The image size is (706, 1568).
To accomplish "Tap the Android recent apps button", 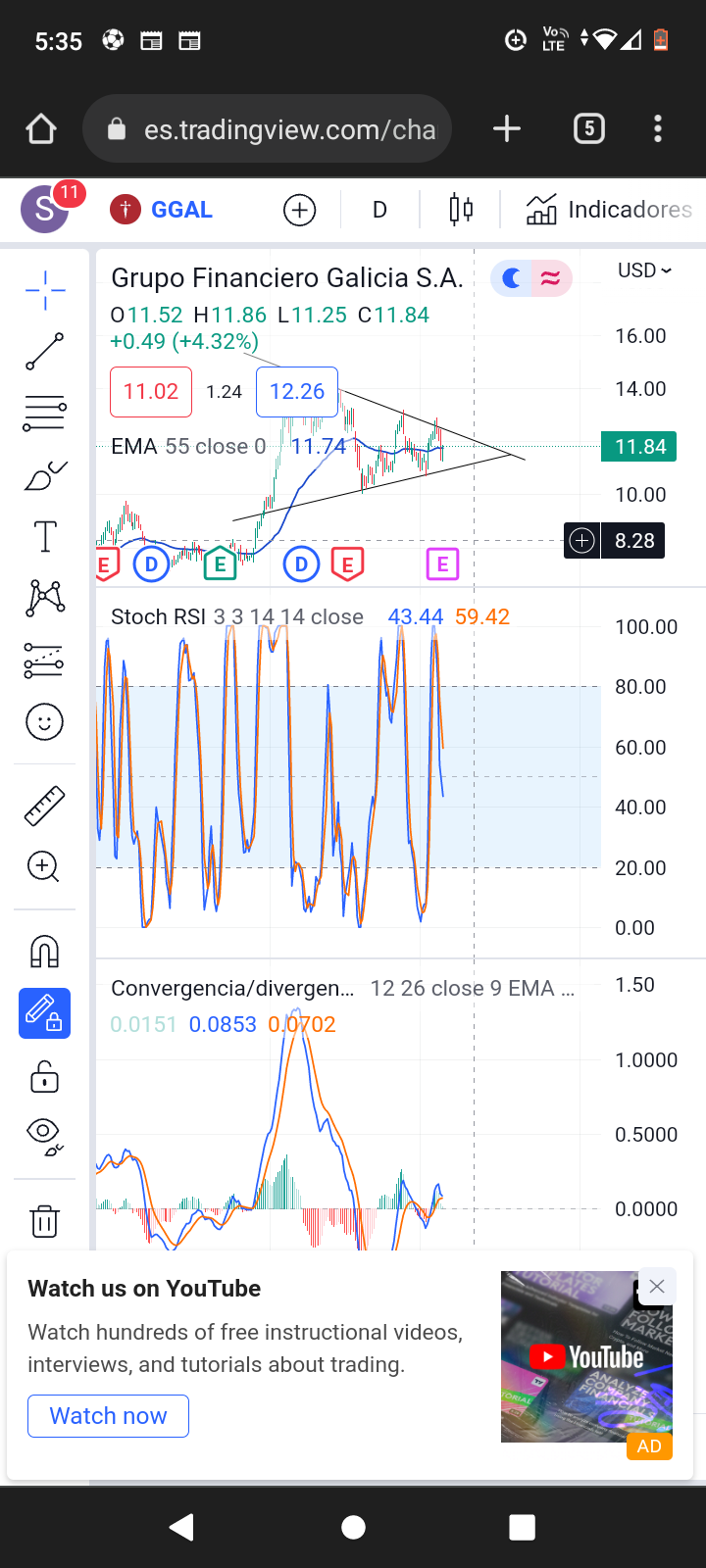I will click(x=523, y=1527).
